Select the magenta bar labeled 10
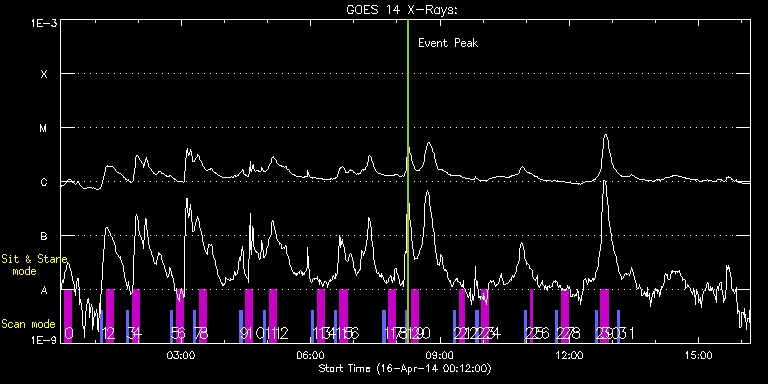768x384 pixels. click(x=249, y=316)
